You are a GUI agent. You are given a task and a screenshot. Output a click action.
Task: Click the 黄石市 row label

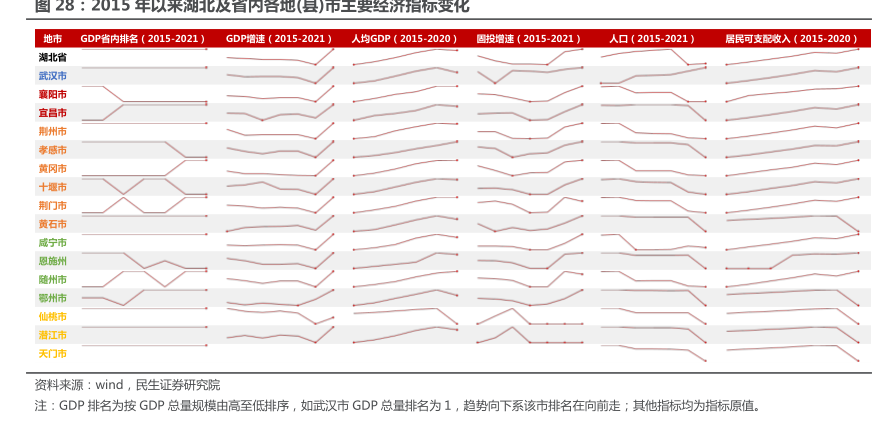pos(52,224)
